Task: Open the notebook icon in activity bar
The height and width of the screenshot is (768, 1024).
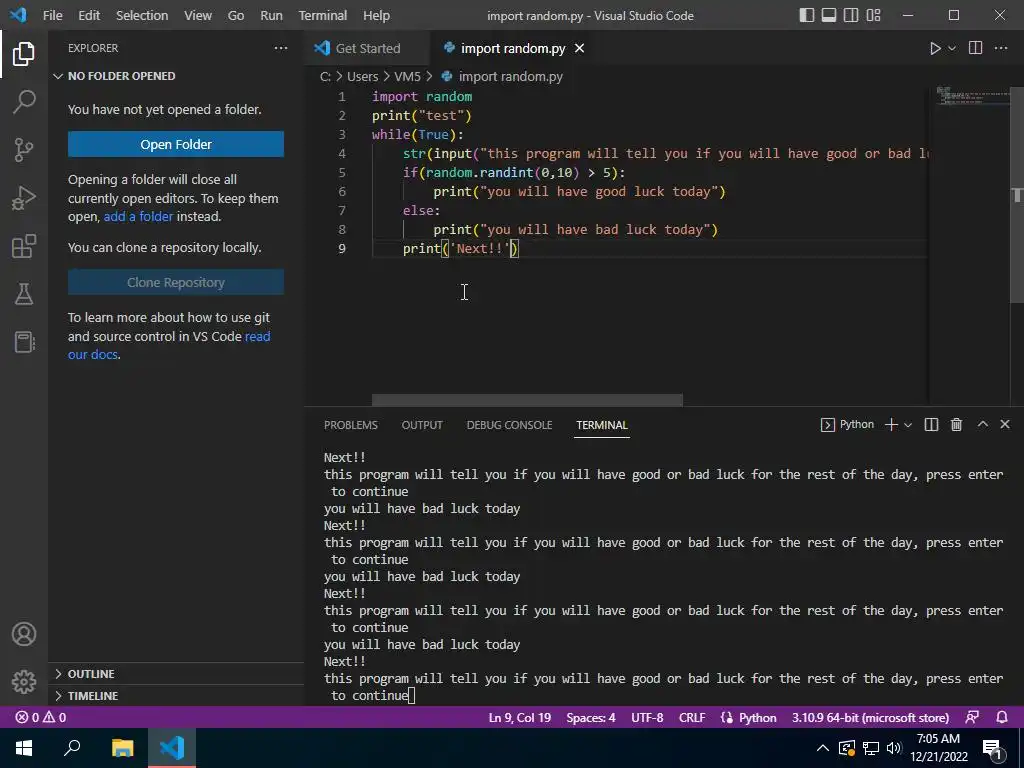Action: click(24, 342)
